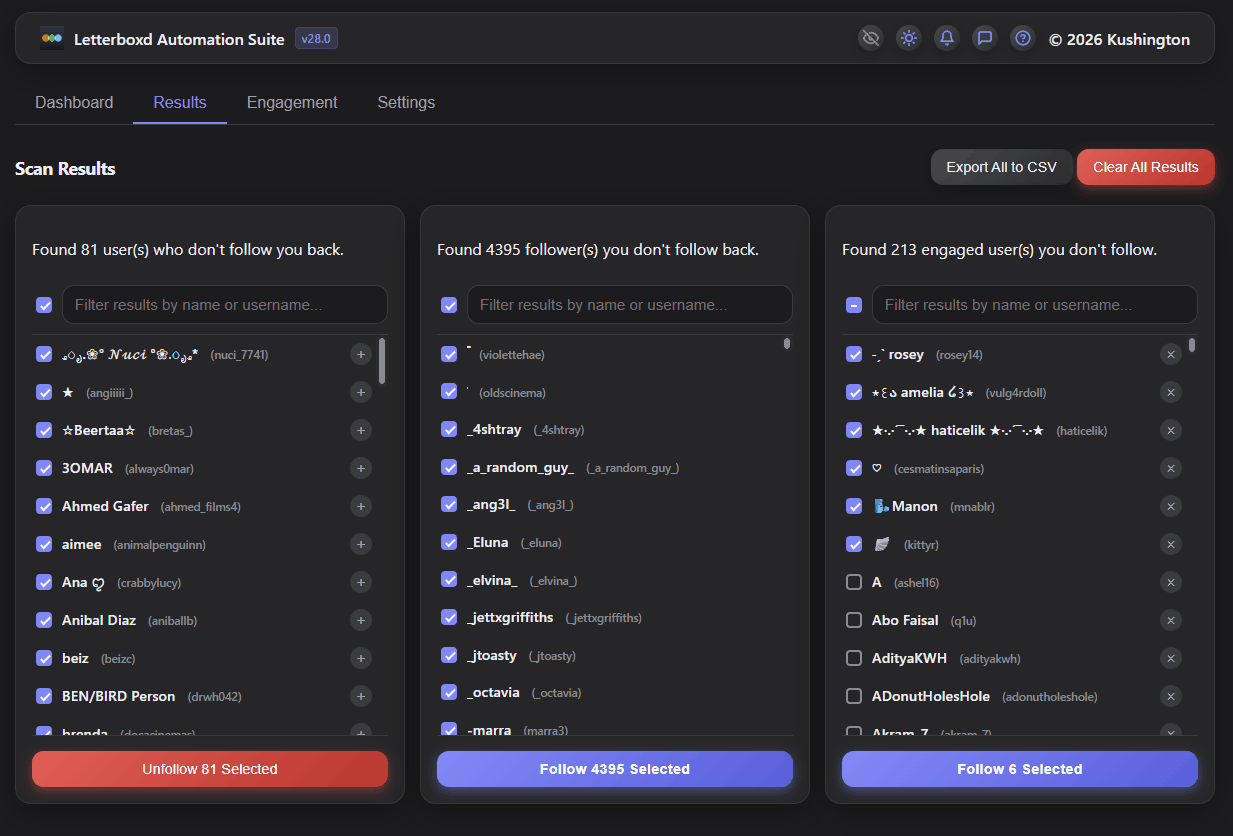The height and width of the screenshot is (836, 1233).
Task: Remove Manon with the X icon
Action: [x=1171, y=506]
